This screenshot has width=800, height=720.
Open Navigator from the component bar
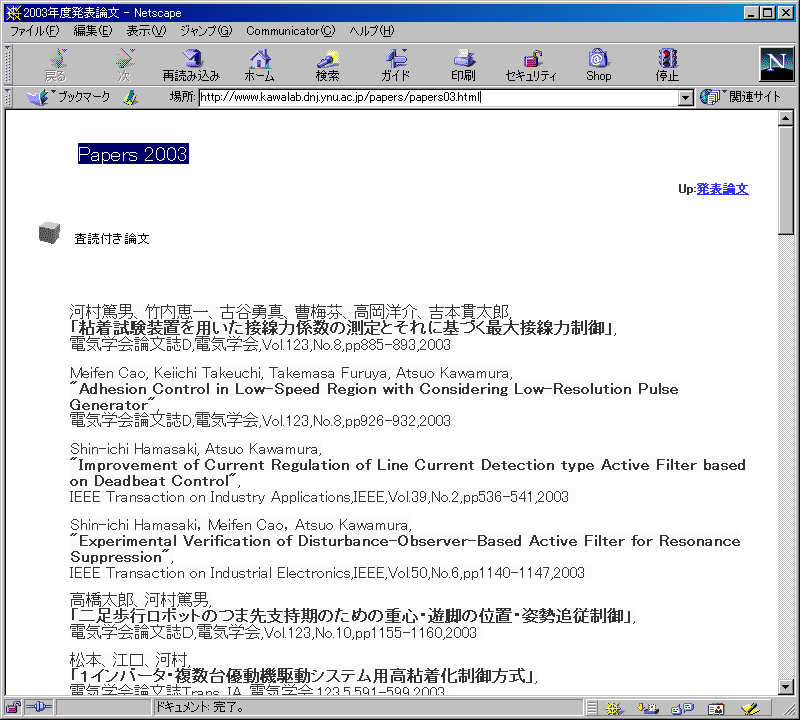click(x=614, y=708)
